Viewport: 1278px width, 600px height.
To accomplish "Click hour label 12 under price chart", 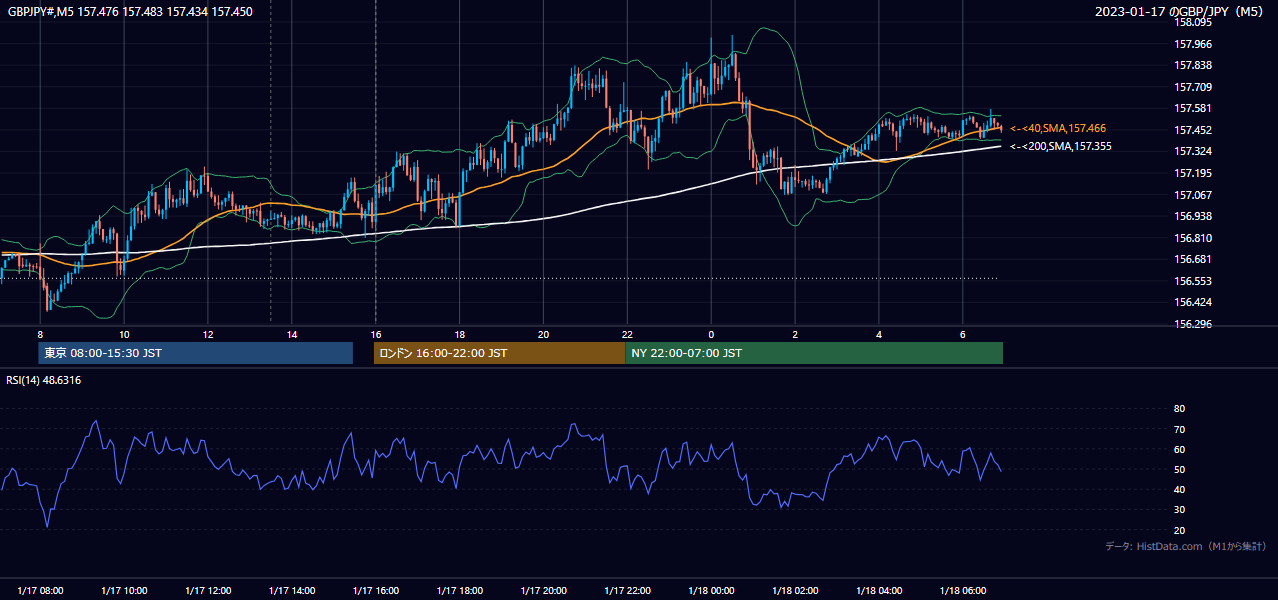I will [208, 334].
